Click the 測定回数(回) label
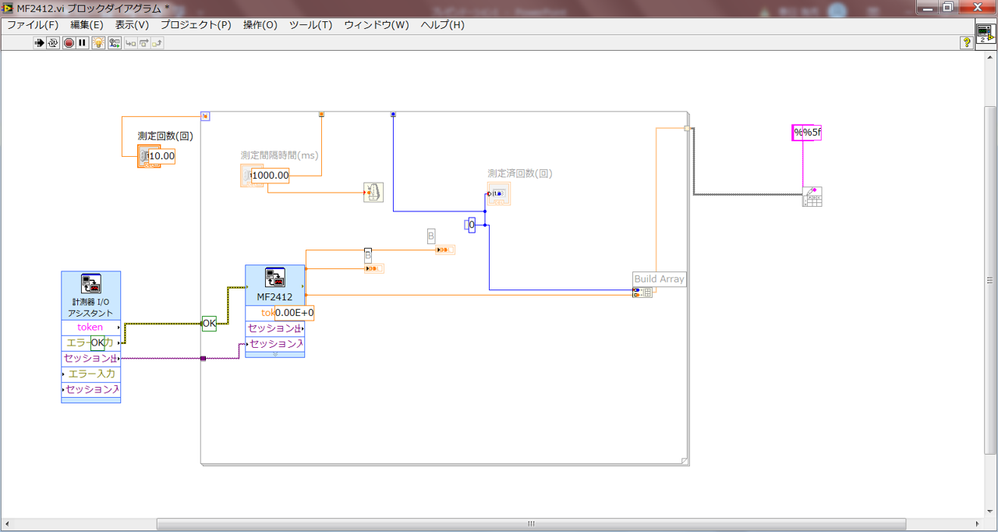Viewport: 998px width, 532px height. (165, 136)
